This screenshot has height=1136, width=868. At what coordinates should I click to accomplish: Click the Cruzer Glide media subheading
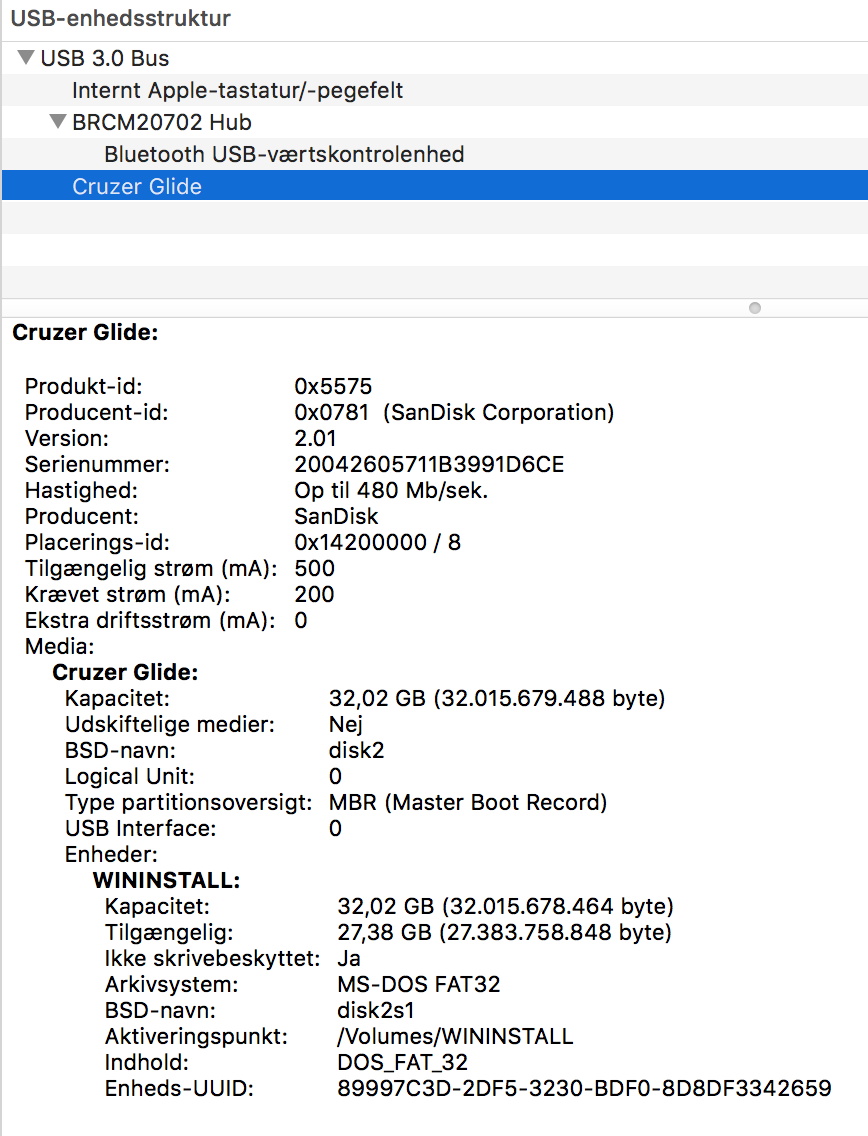pyautogui.click(x=125, y=672)
